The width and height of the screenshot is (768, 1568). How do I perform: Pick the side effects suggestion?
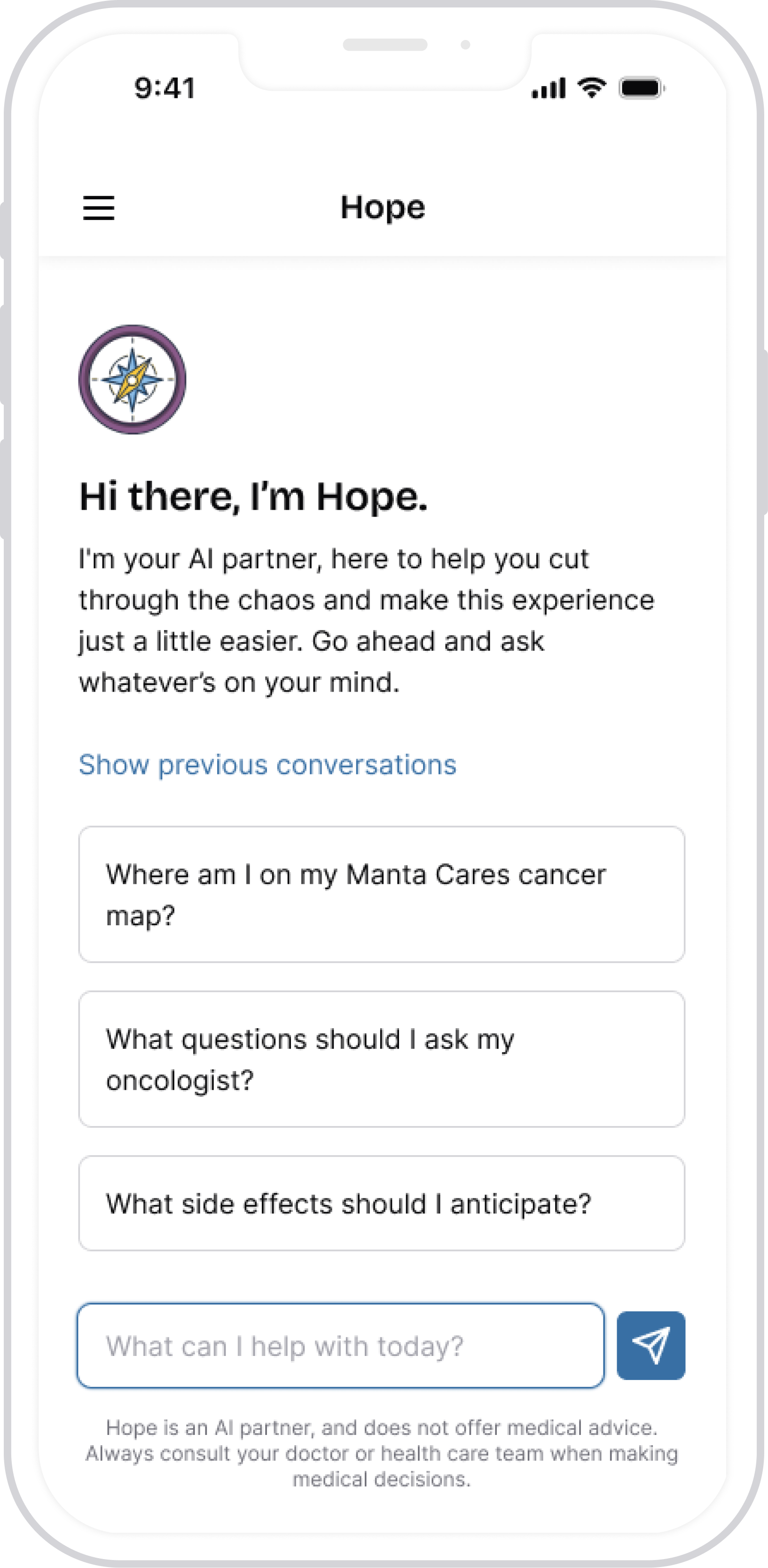click(x=382, y=1204)
